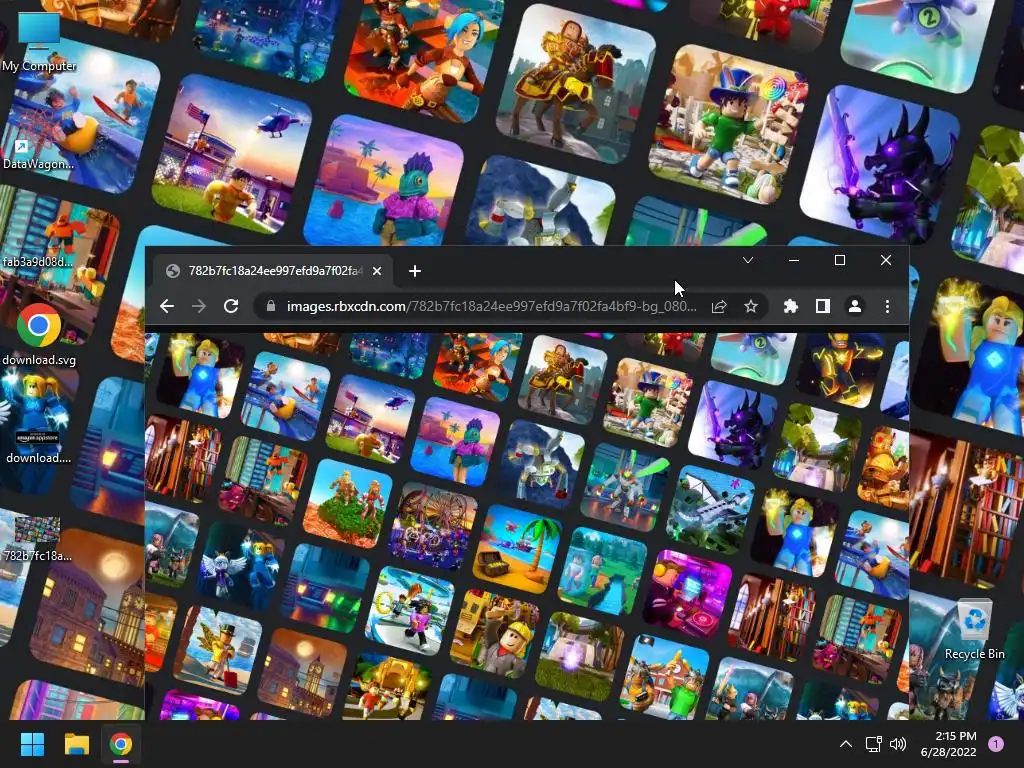This screenshot has height=768, width=1024.
Task: Open the notification badge in the taskbar
Action: pyautogui.click(x=996, y=744)
